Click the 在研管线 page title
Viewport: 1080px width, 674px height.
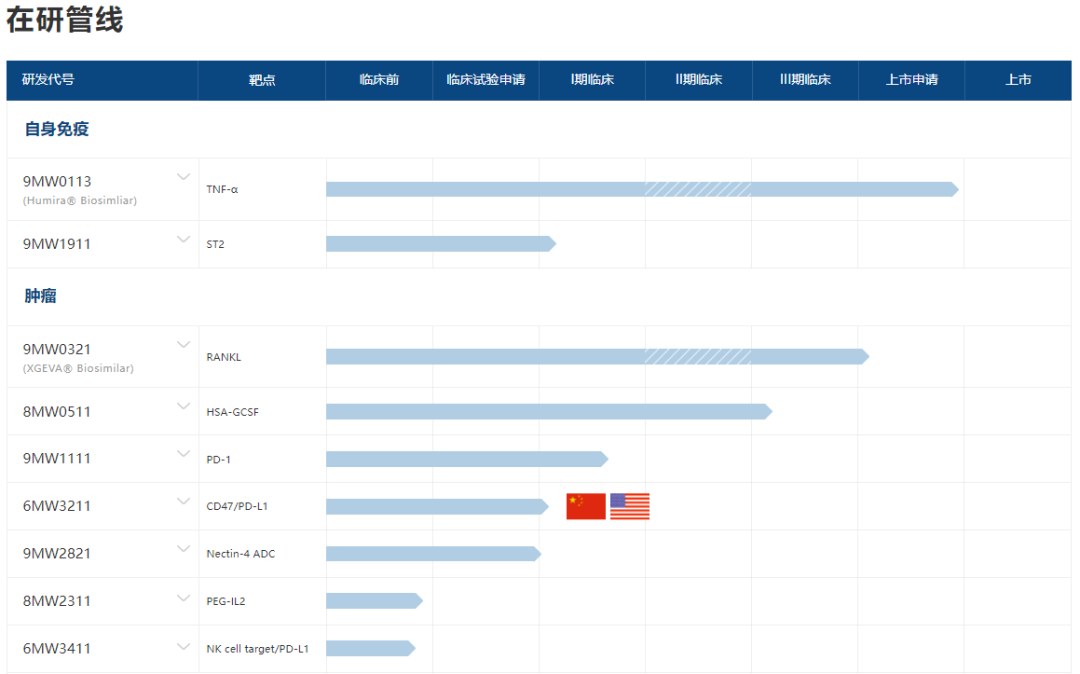[64, 19]
